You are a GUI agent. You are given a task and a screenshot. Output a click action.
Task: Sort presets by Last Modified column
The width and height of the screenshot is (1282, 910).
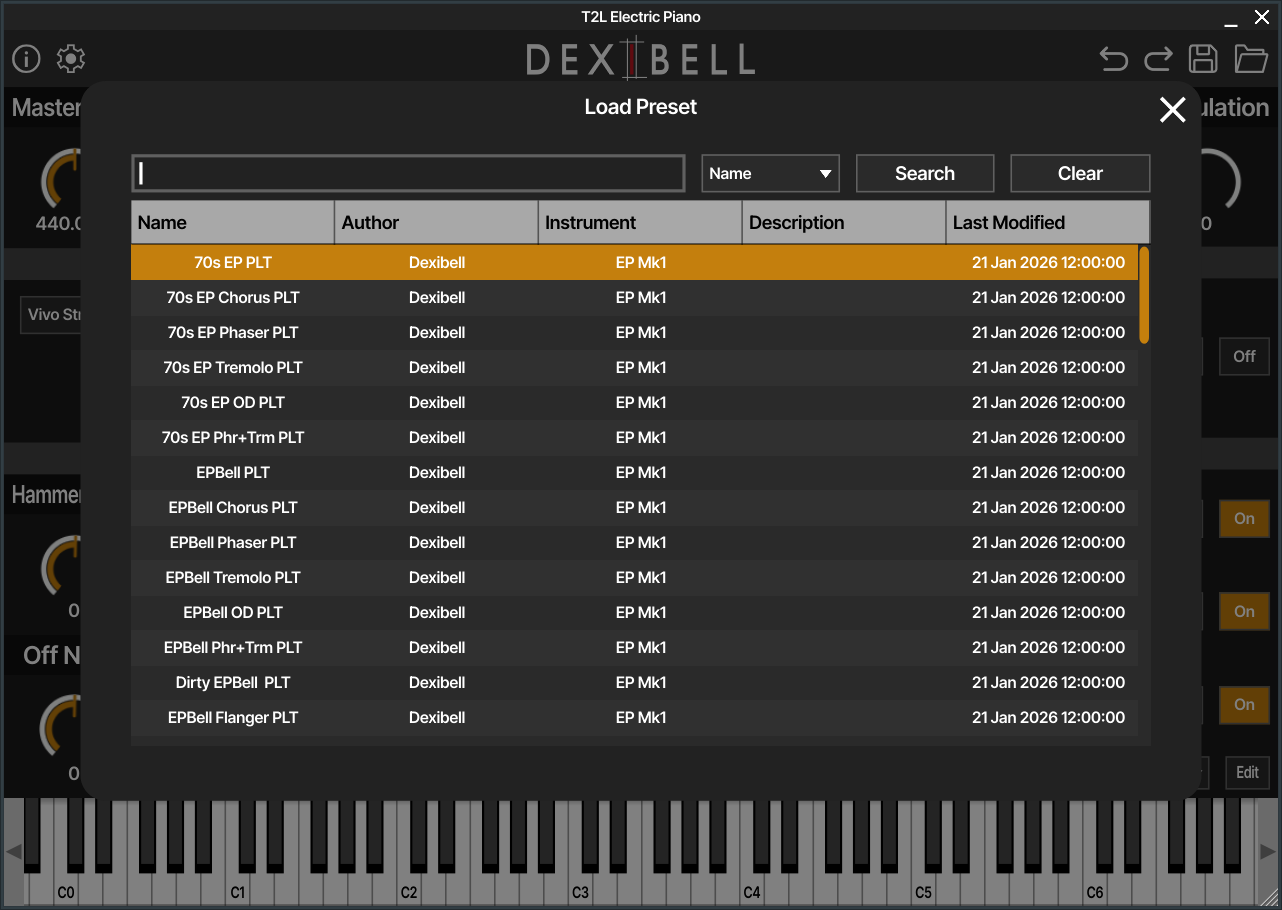[x=1047, y=223]
